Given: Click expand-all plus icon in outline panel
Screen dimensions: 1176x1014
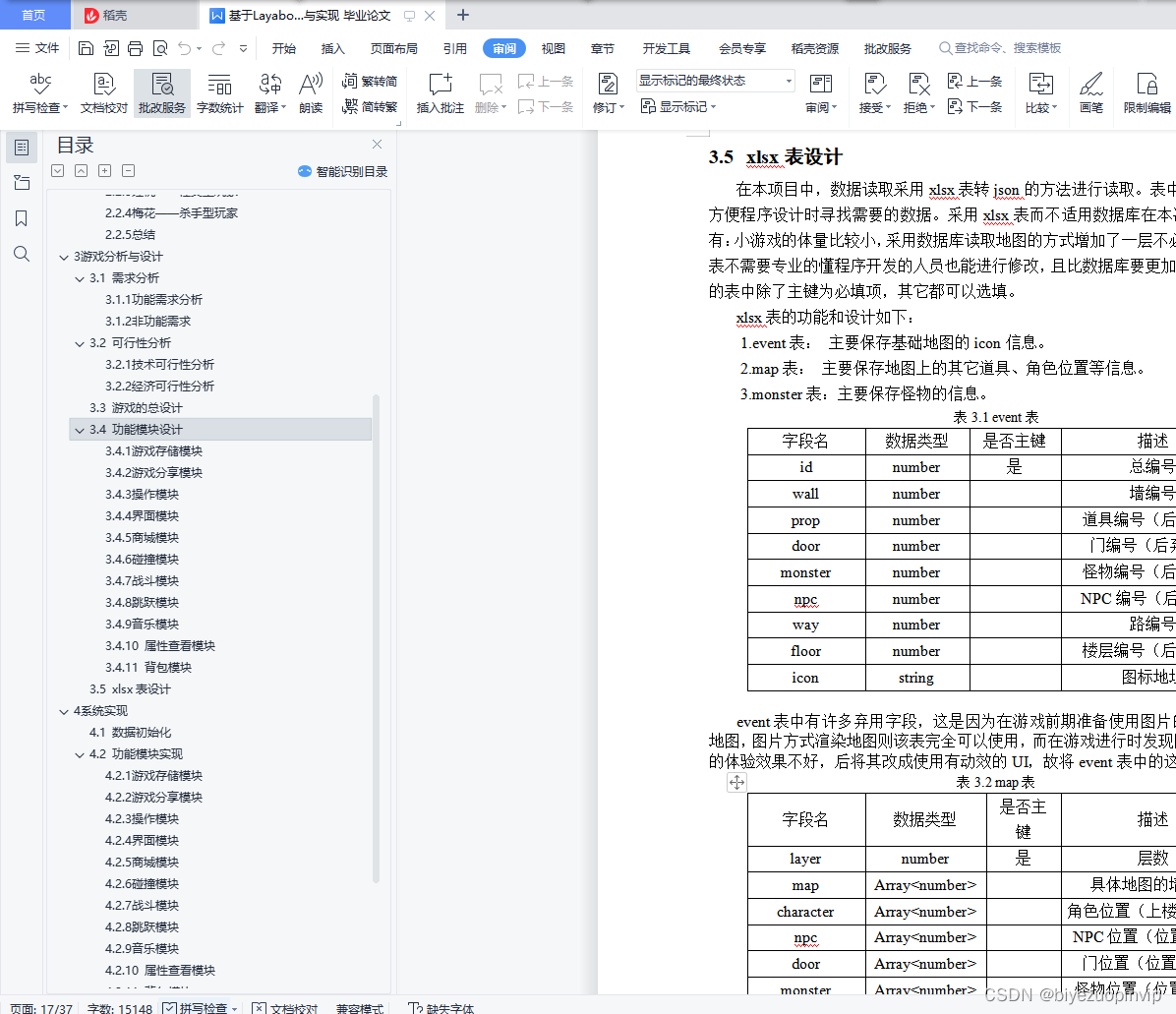Looking at the screenshot, I should 105,171.
